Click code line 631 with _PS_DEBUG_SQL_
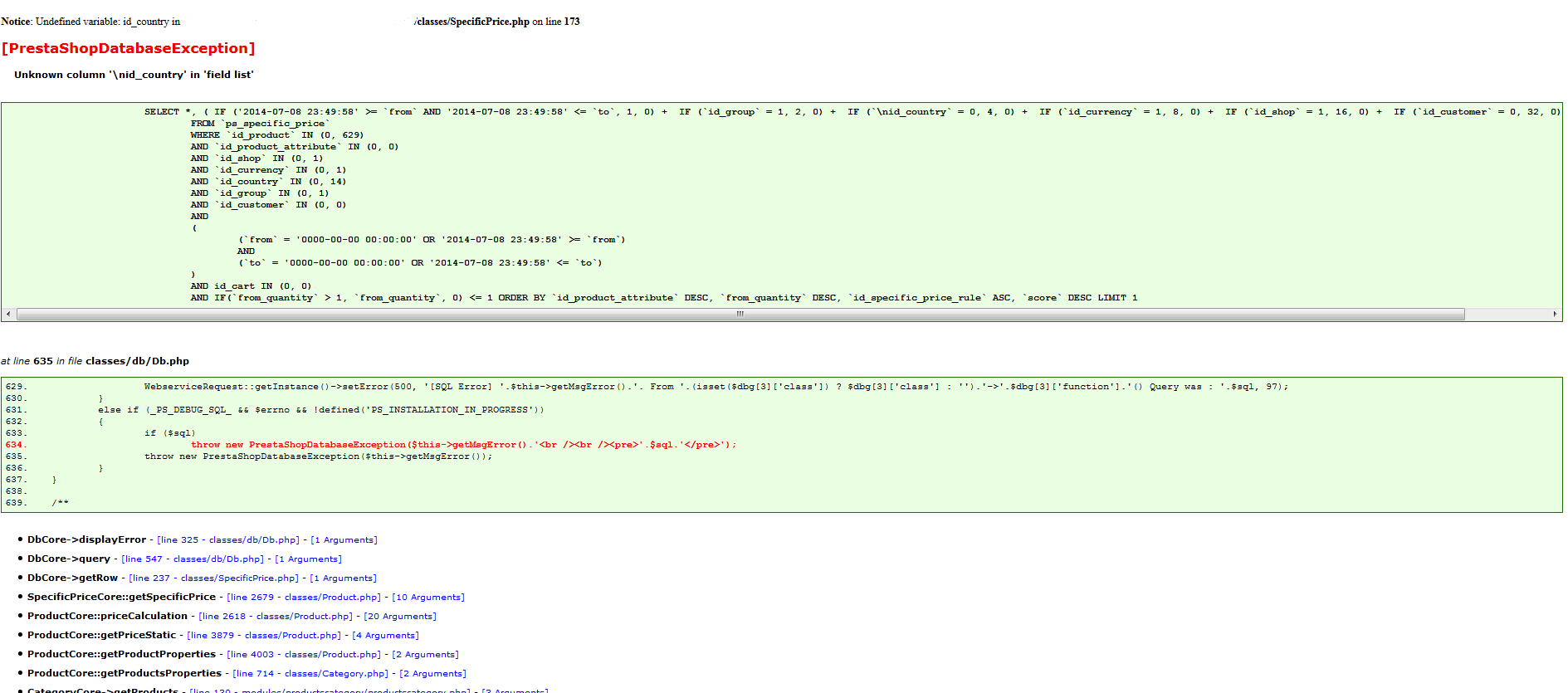 pyautogui.click(x=321, y=410)
